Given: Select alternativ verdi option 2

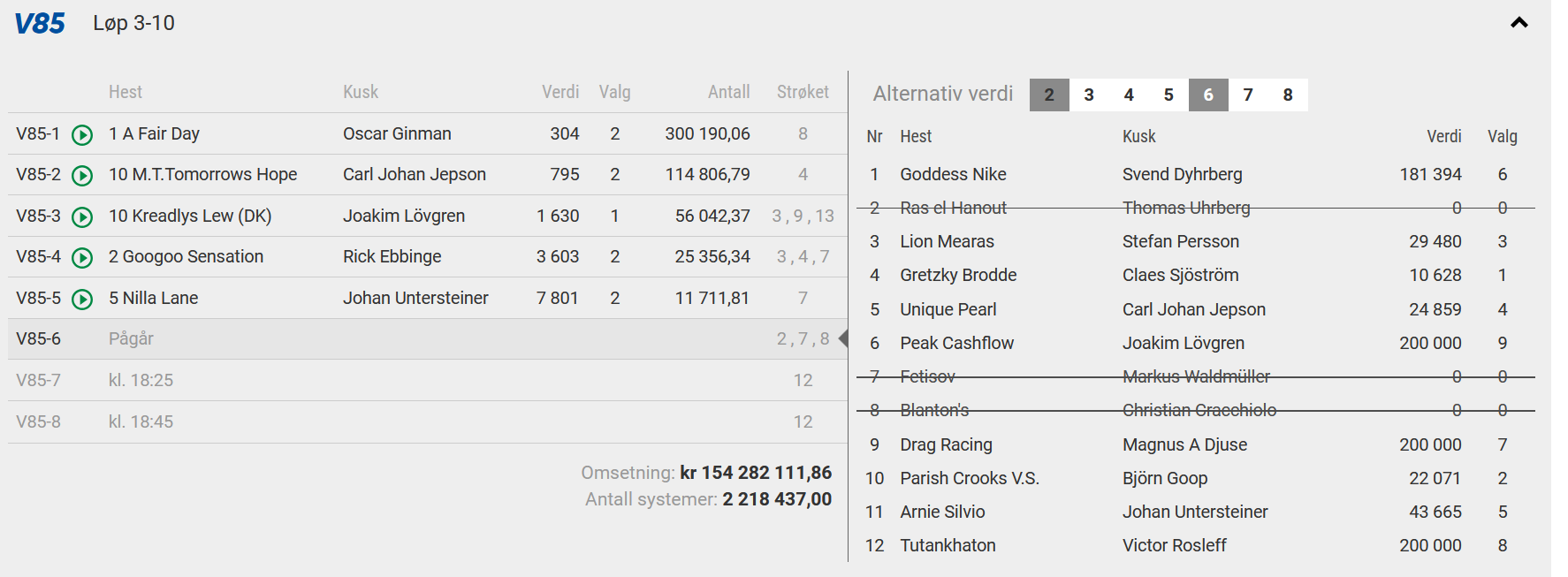Looking at the screenshot, I should coord(1049,95).
